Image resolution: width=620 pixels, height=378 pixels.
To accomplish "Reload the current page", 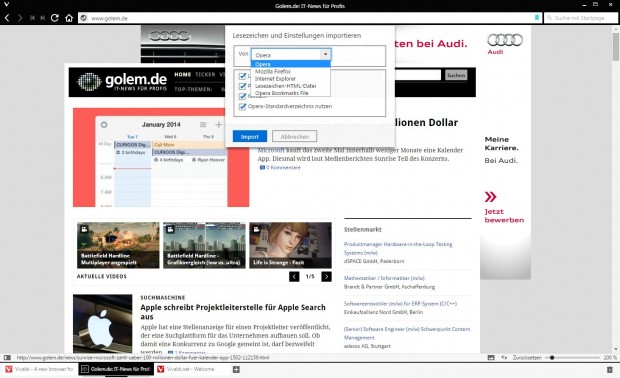I will click(55, 18).
